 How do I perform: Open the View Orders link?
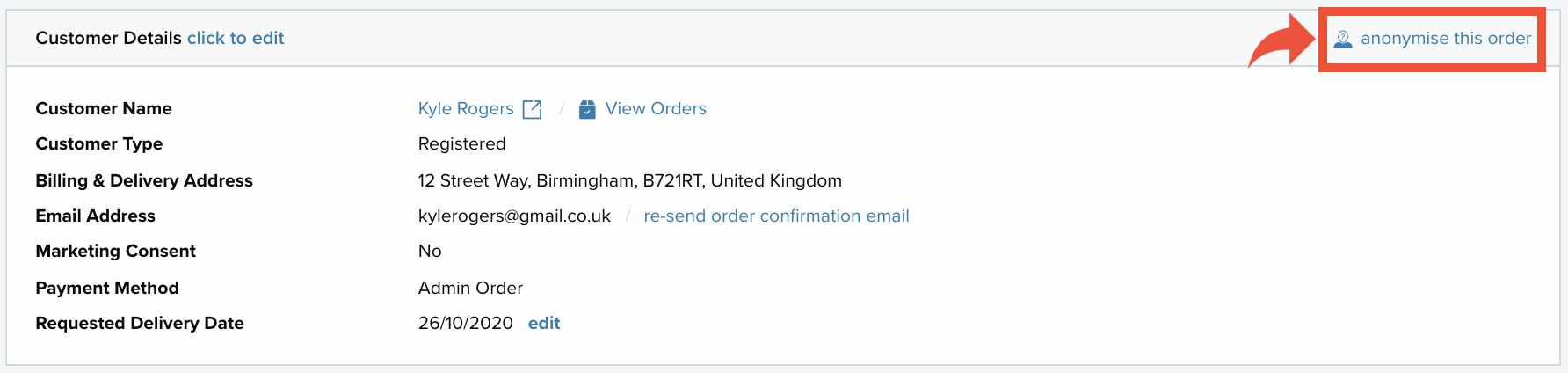pos(656,108)
